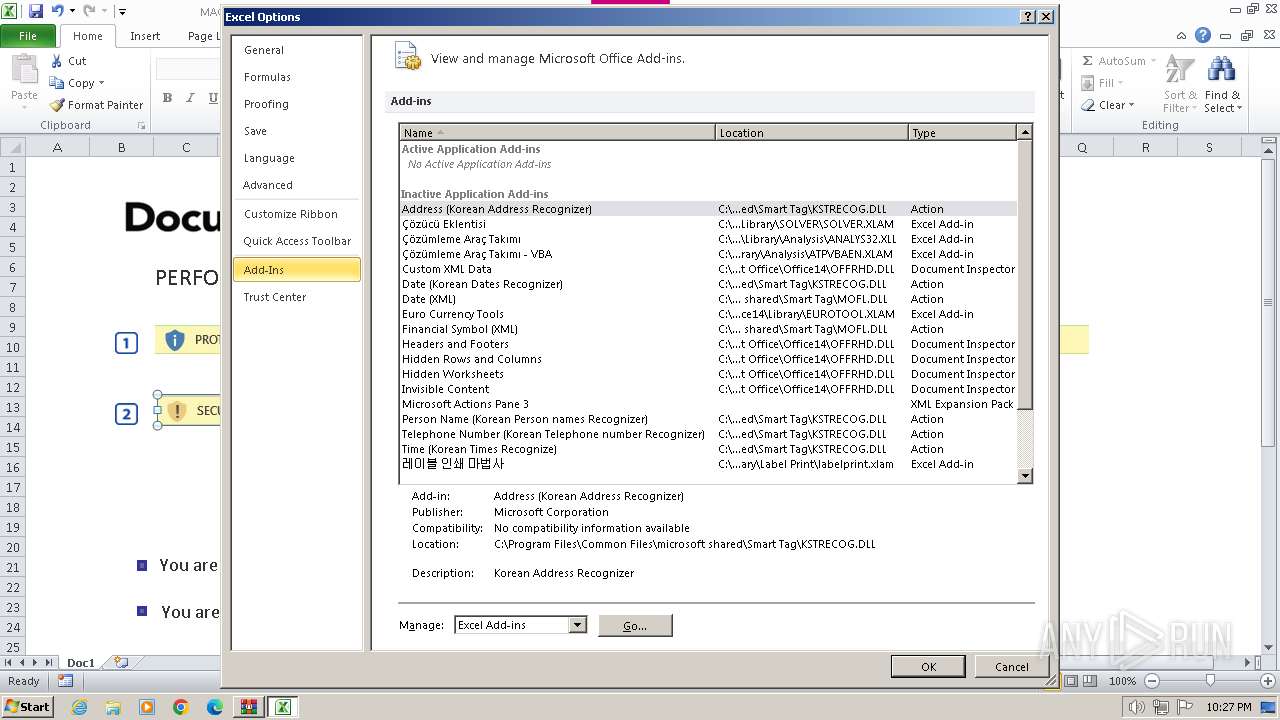Click the Excel Help question mark icon
Image resolution: width=1280 pixels, height=720 pixels.
pos(1203,35)
